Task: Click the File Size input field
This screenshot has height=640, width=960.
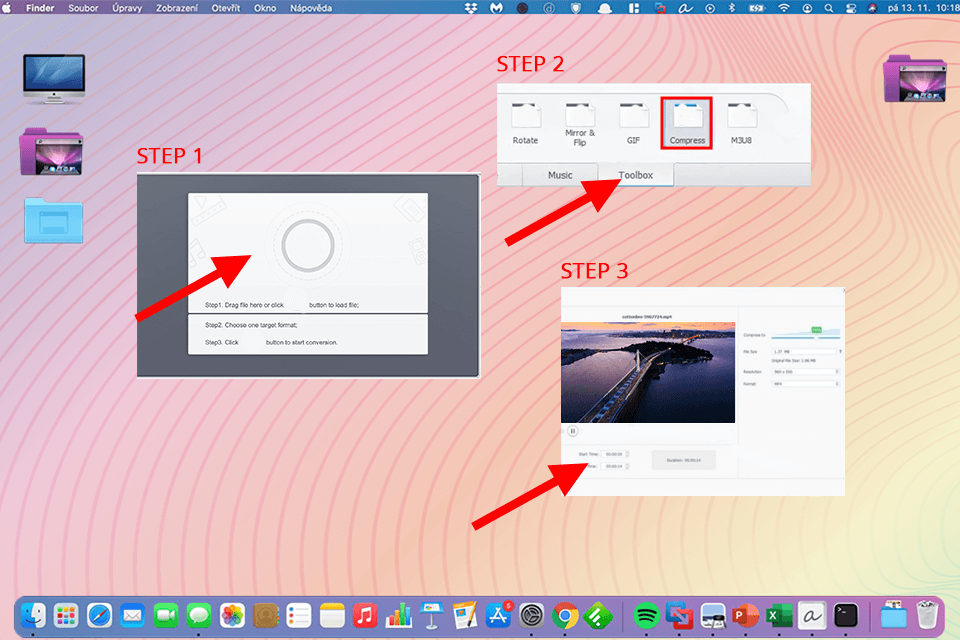Action: [804, 352]
